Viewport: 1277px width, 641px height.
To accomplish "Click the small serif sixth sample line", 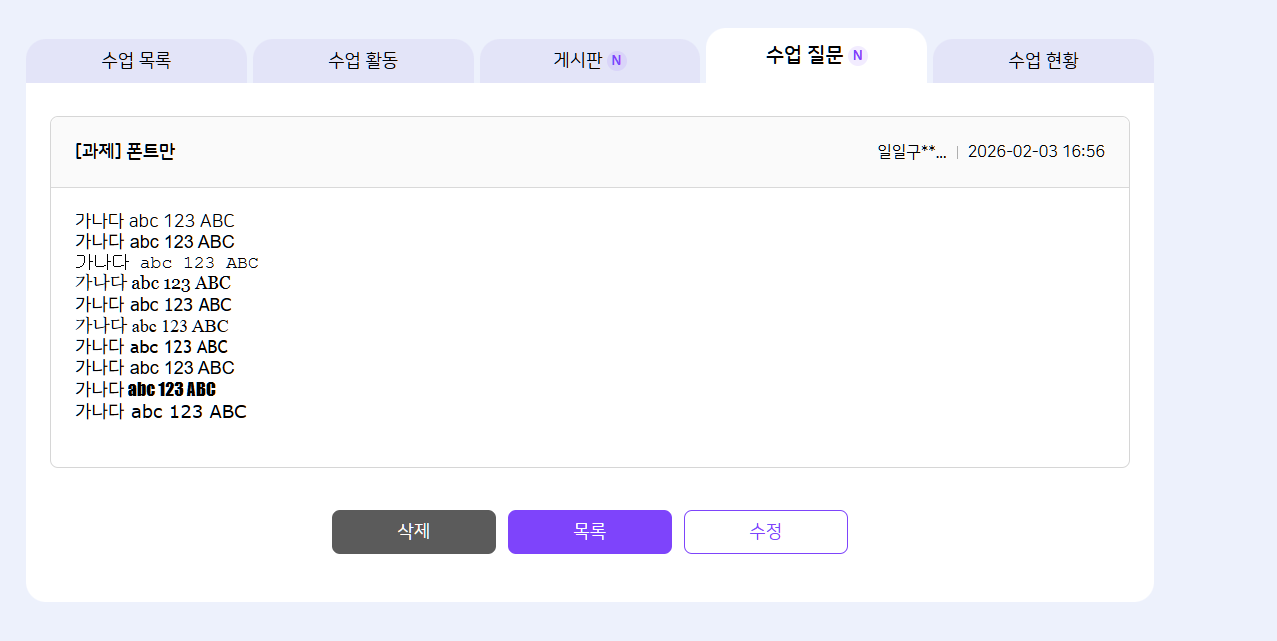I will click(152, 326).
